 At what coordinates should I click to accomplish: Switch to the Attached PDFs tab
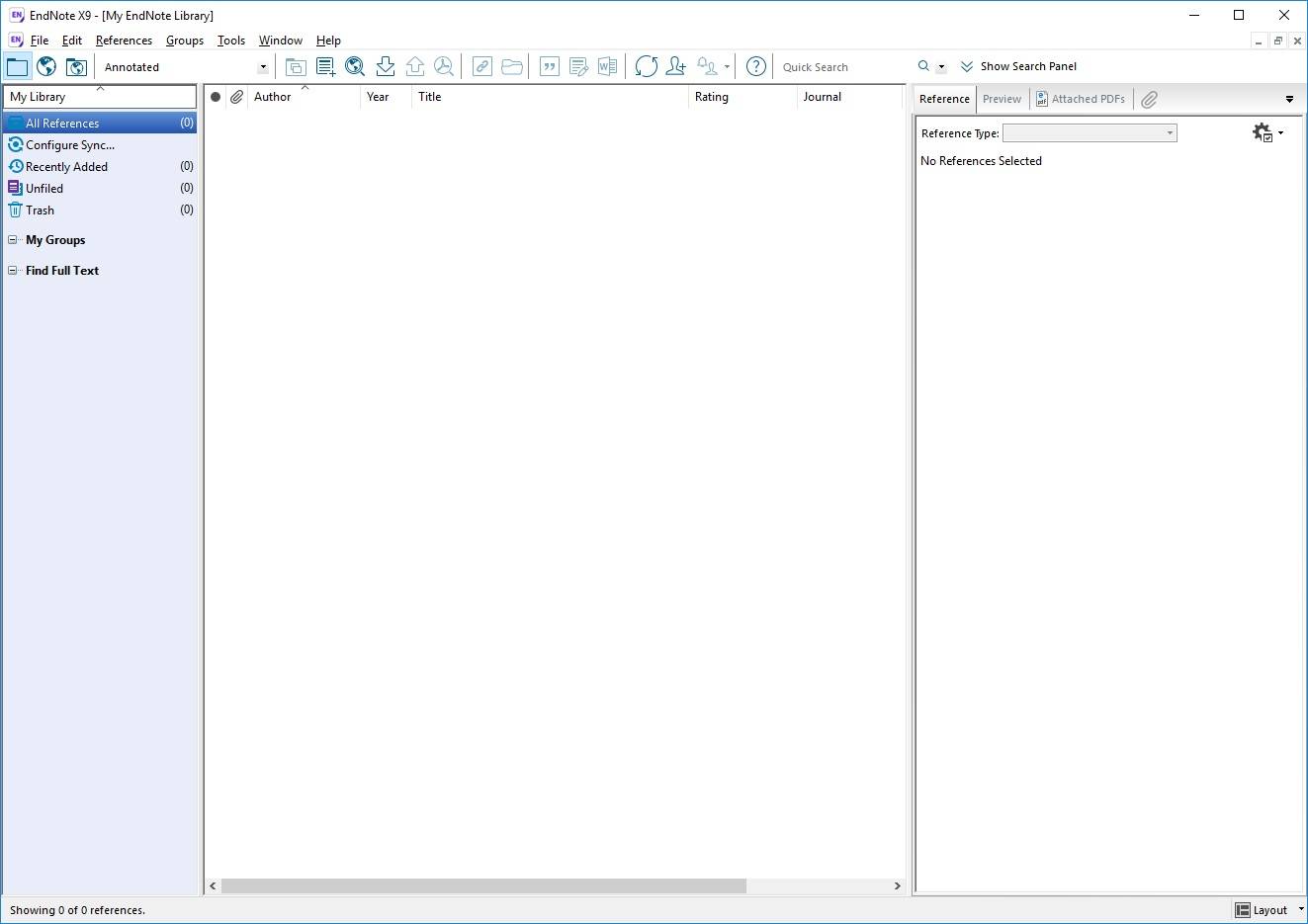(x=1081, y=99)
